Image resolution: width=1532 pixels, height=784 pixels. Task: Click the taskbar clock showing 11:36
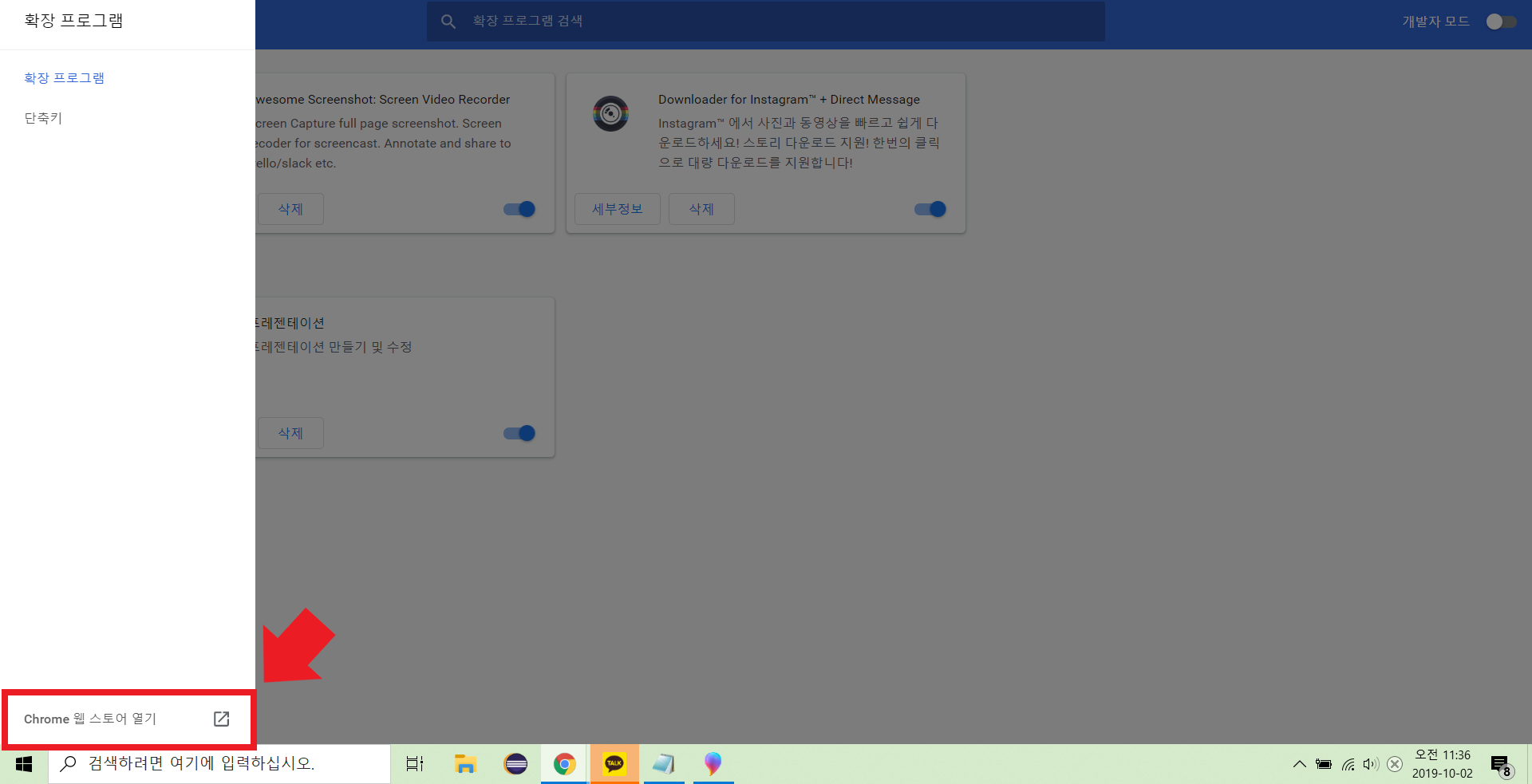tap(1443, 764)
